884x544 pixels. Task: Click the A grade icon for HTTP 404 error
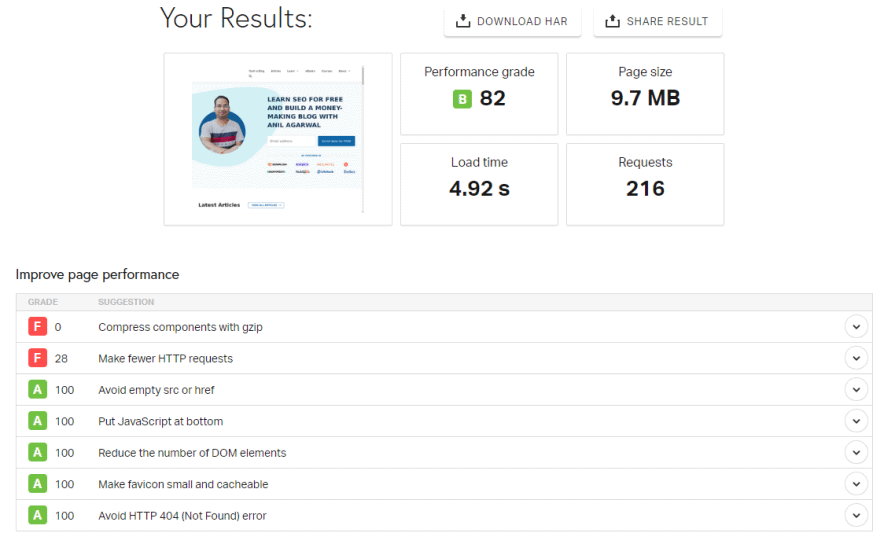pos(37,516)
